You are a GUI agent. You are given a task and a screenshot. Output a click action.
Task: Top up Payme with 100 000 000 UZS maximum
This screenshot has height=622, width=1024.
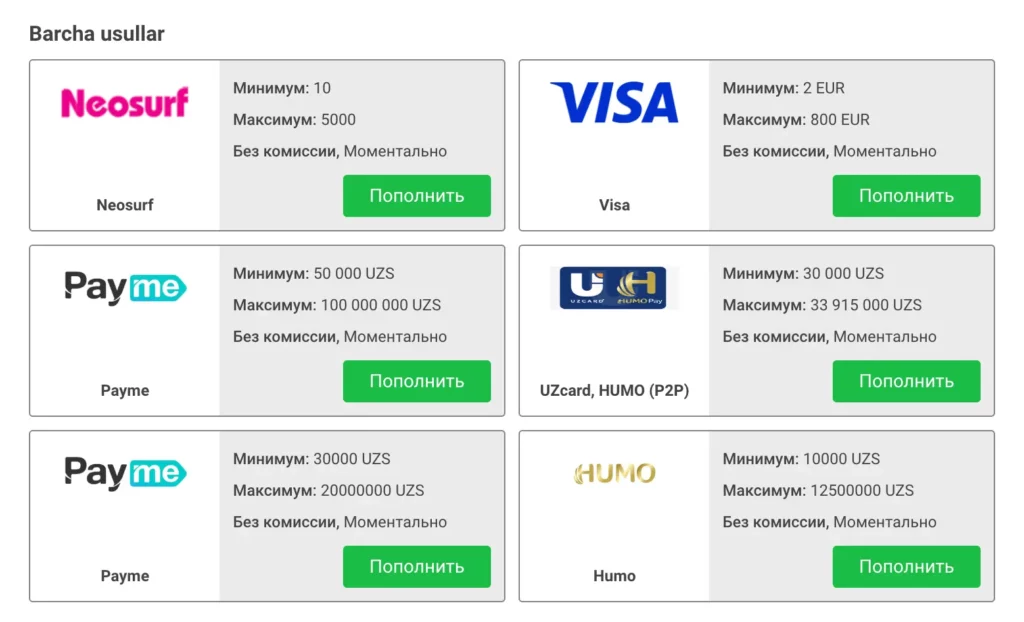coord(416,381)
